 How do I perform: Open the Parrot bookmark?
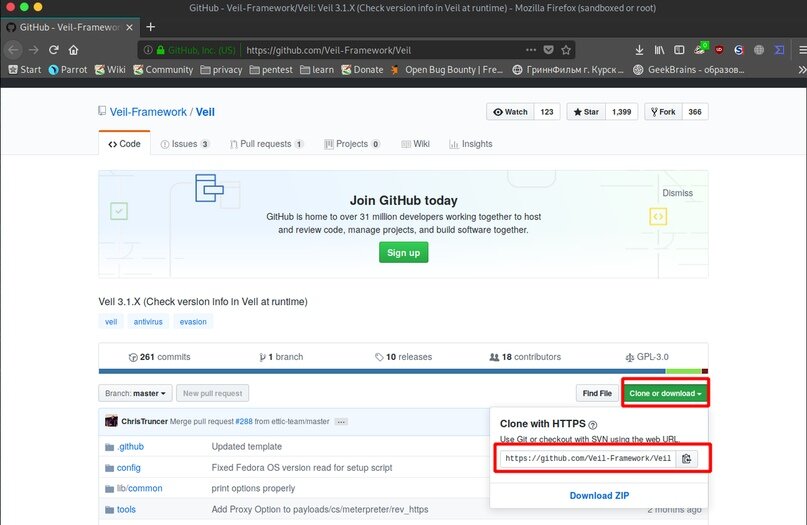[x=68, y=69]
